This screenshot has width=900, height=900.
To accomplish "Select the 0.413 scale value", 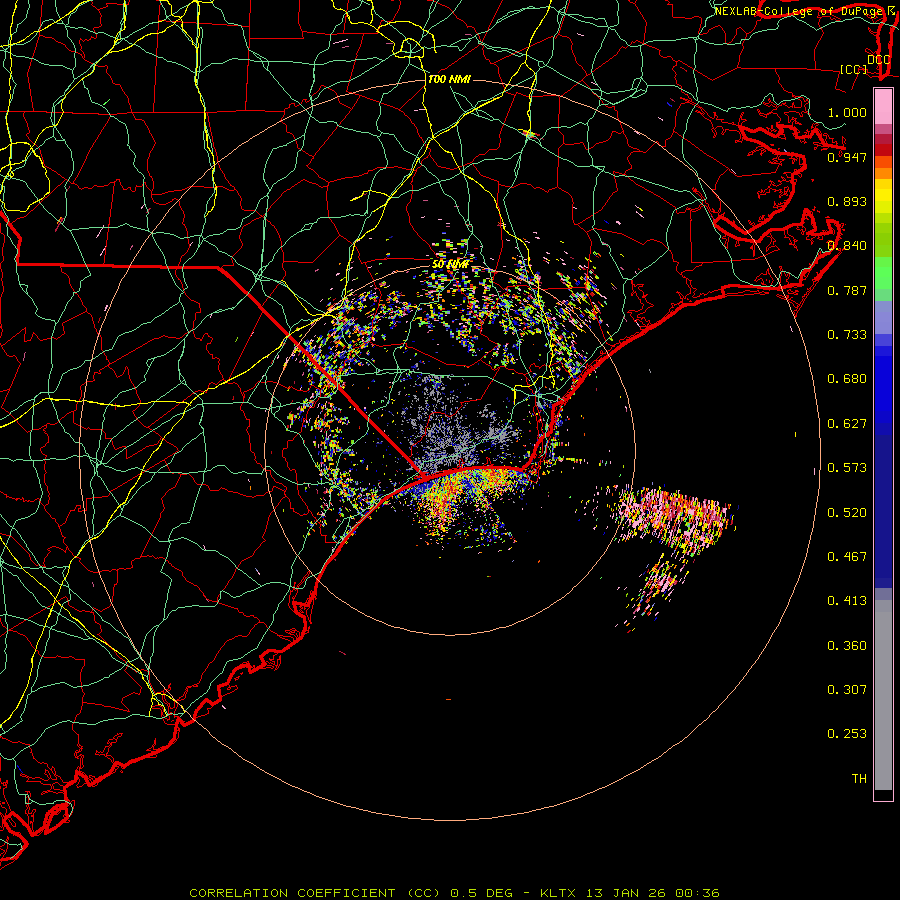I will click(847, 601).
